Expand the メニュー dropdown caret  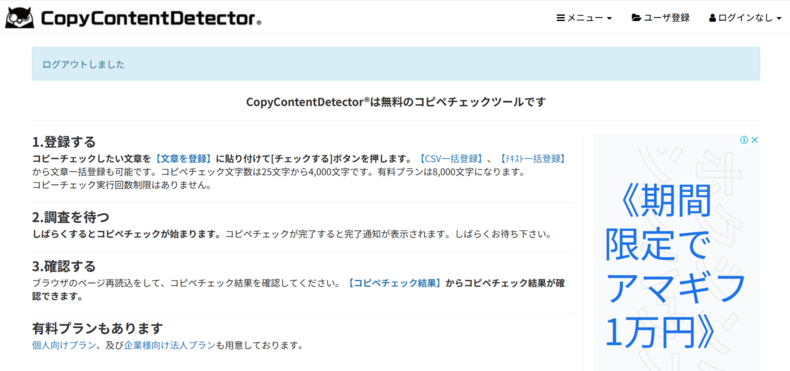610,19
